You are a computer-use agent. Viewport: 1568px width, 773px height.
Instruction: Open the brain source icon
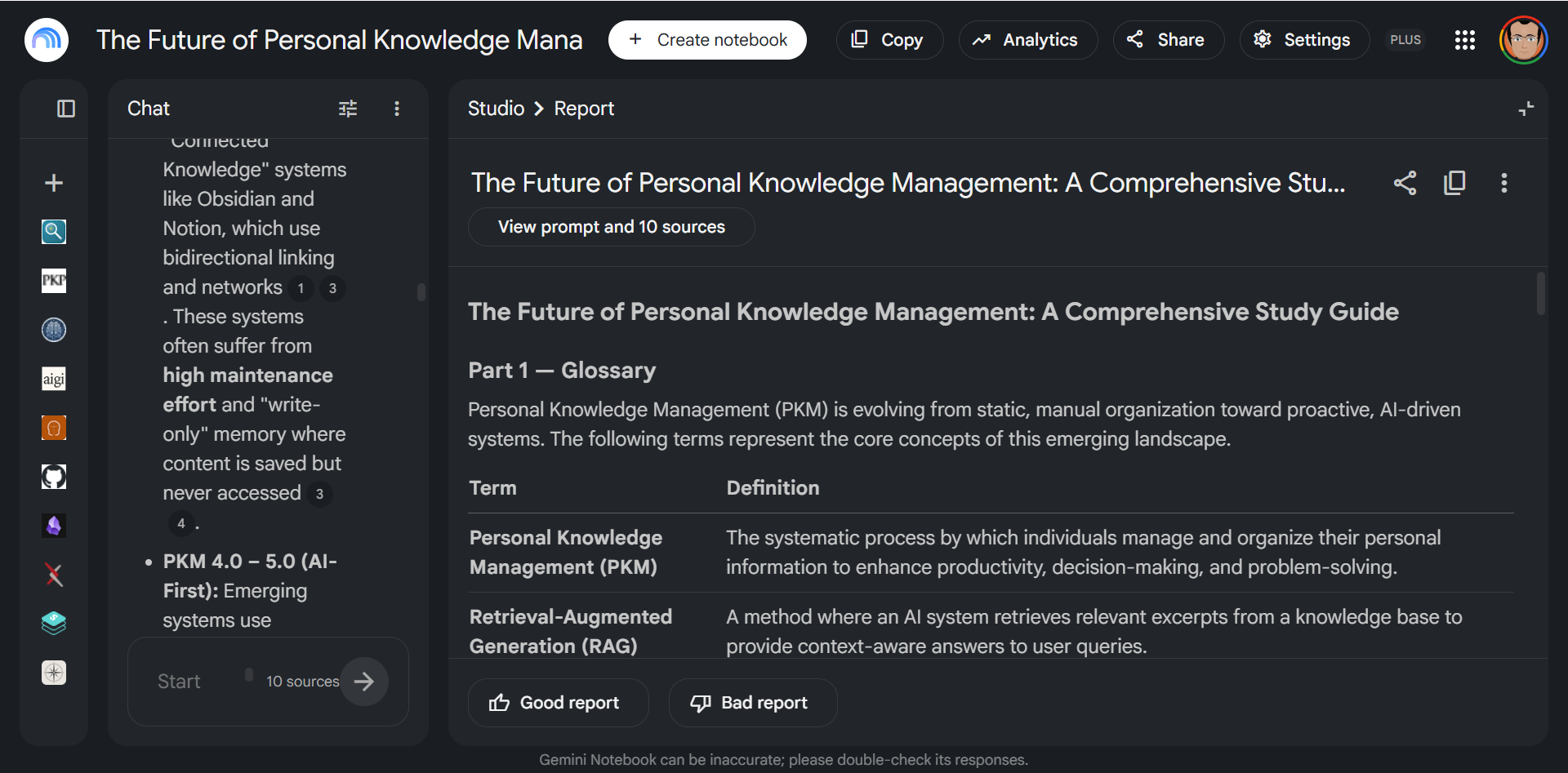[54, 330]
